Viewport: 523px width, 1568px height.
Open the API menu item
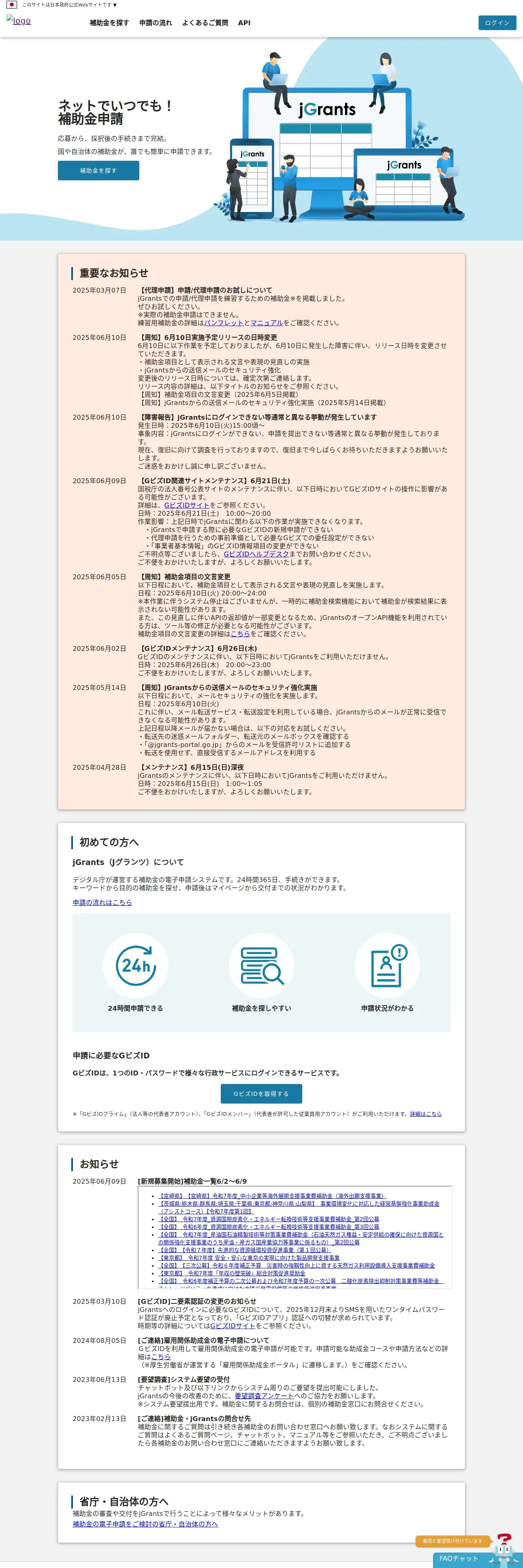pos(244,22)
